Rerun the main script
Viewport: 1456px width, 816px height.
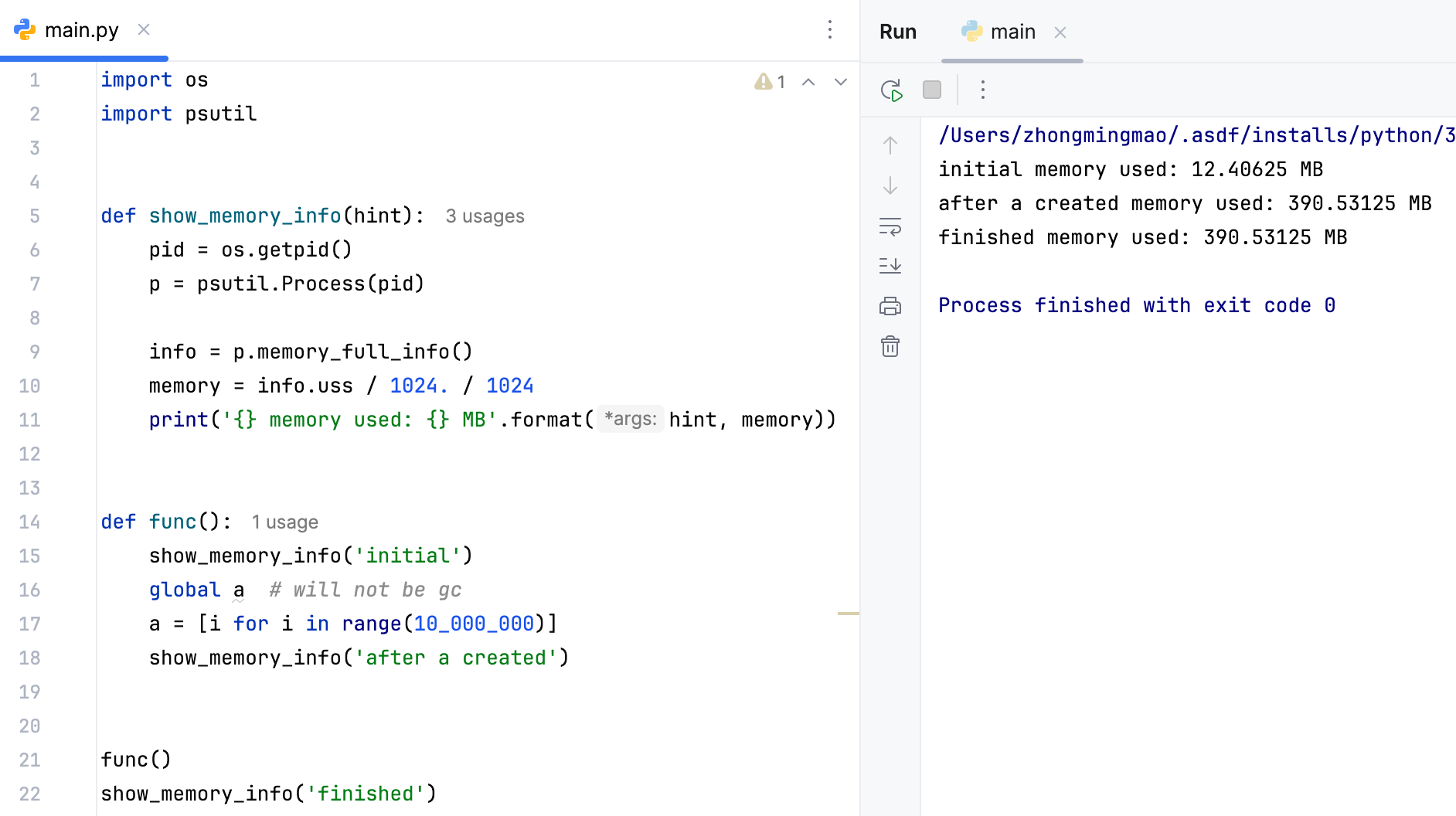(x=891, y=90)
